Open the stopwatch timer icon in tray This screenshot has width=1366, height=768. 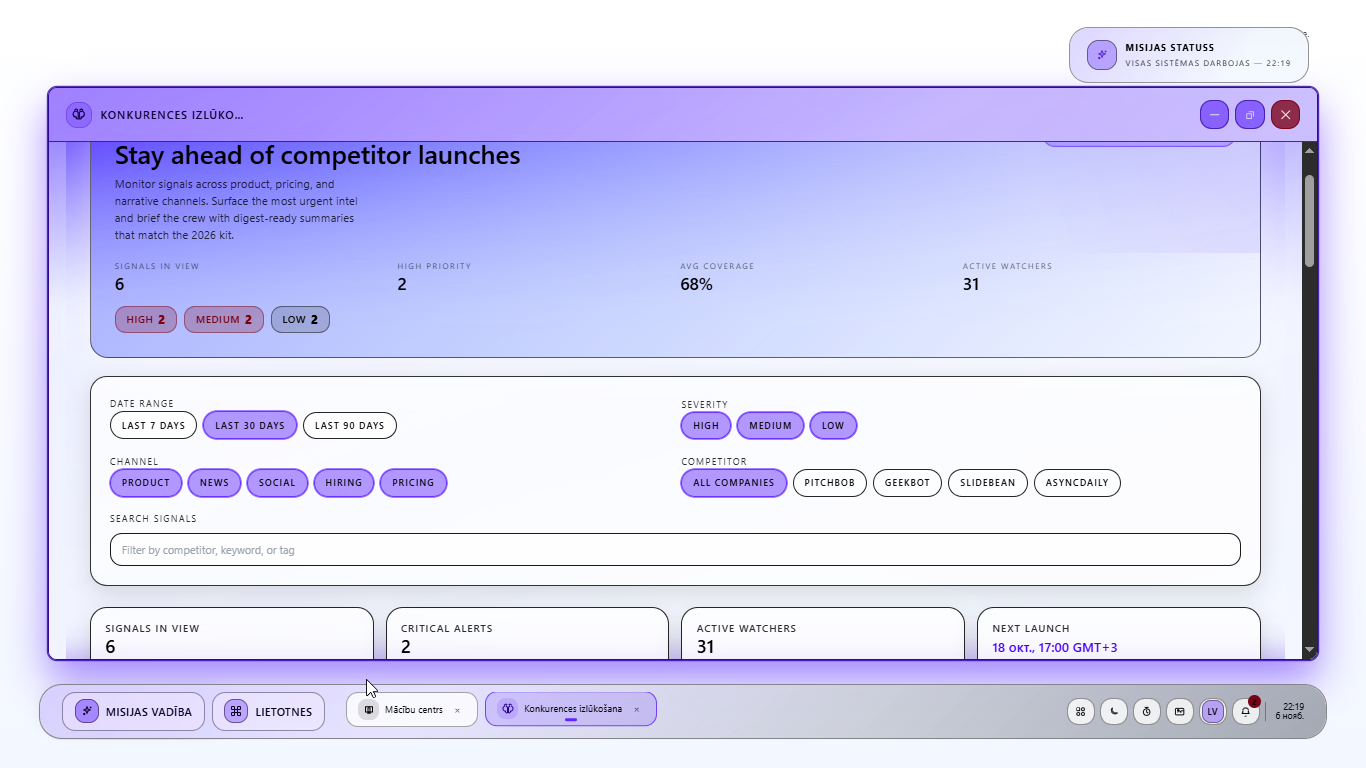tap(1146, 711)
